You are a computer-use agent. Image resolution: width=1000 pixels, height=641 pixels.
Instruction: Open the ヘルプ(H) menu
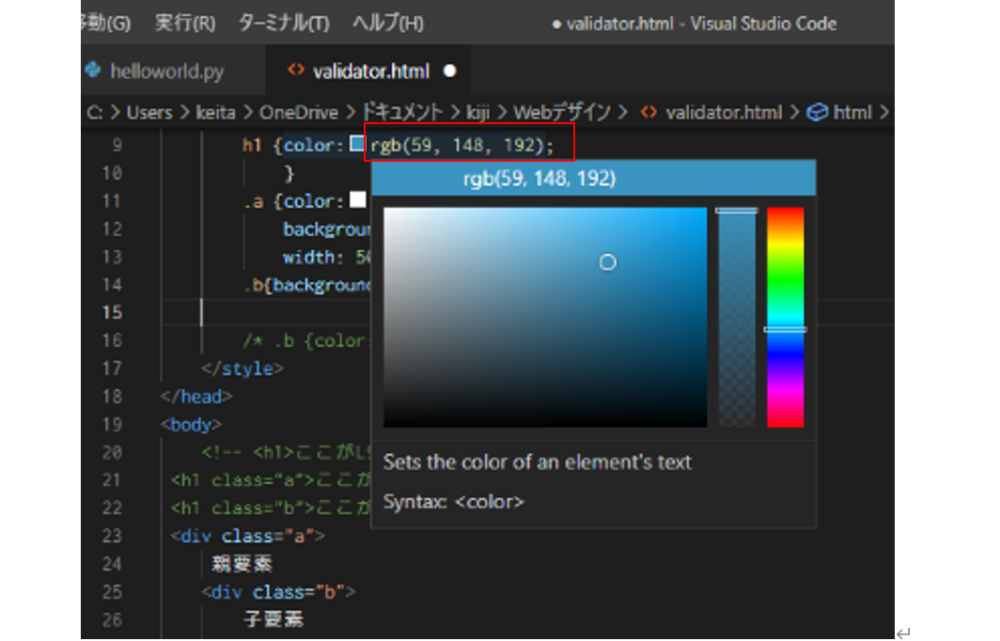tap(388, 24)
